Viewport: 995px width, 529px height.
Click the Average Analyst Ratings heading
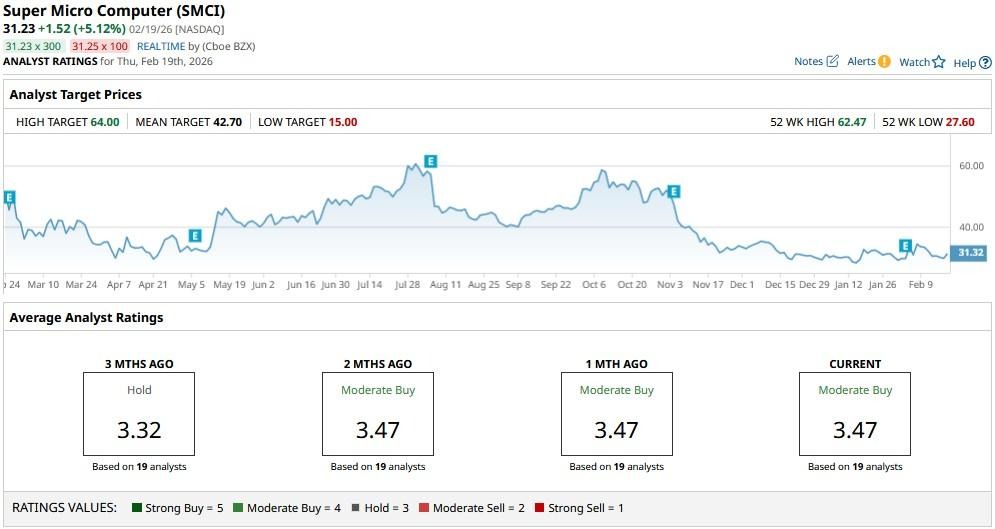tap(86, 318)
